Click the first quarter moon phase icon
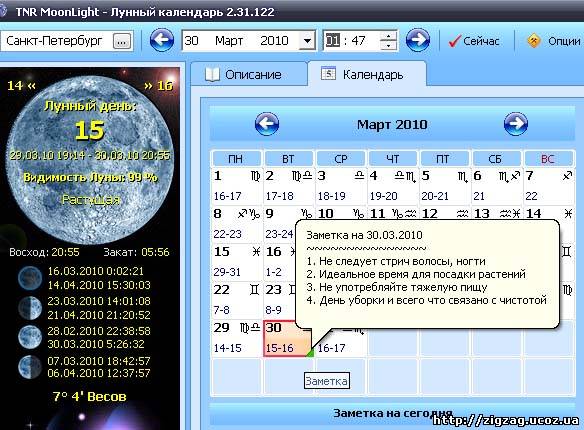584x430 pixels. (30, 308)
